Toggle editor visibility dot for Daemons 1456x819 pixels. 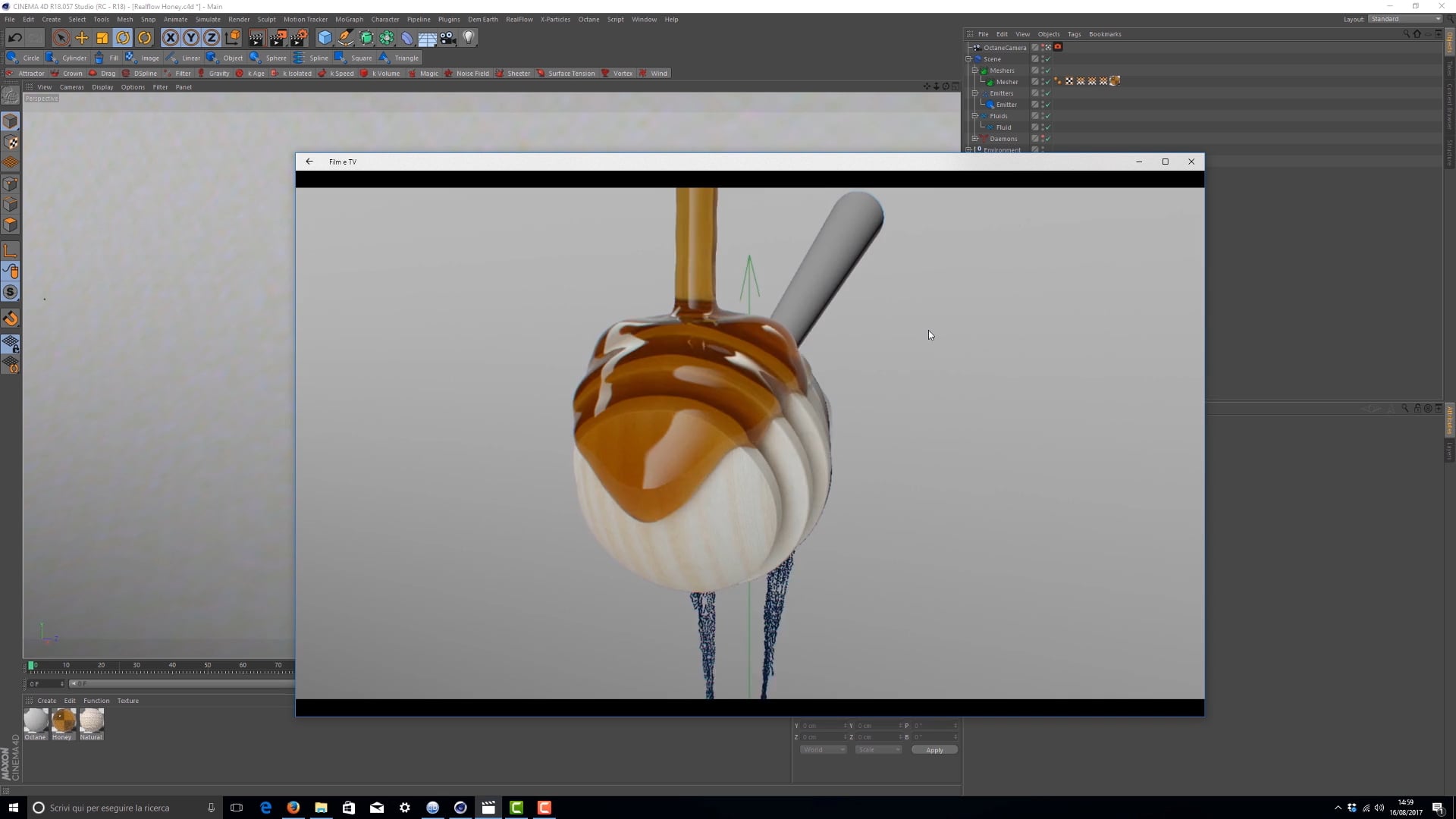[x=1043, y=136]
